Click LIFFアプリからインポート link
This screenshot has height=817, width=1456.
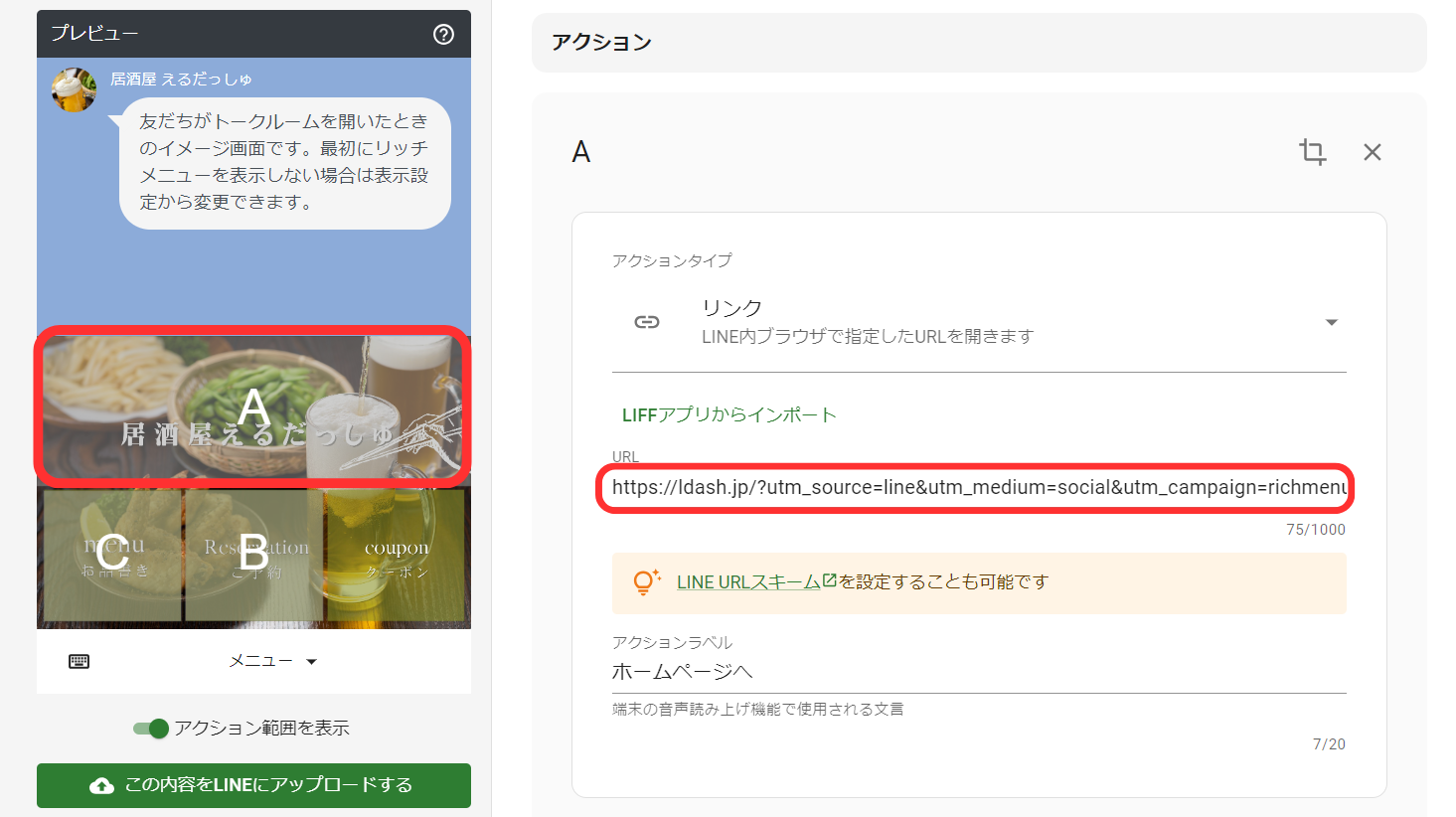728,415
